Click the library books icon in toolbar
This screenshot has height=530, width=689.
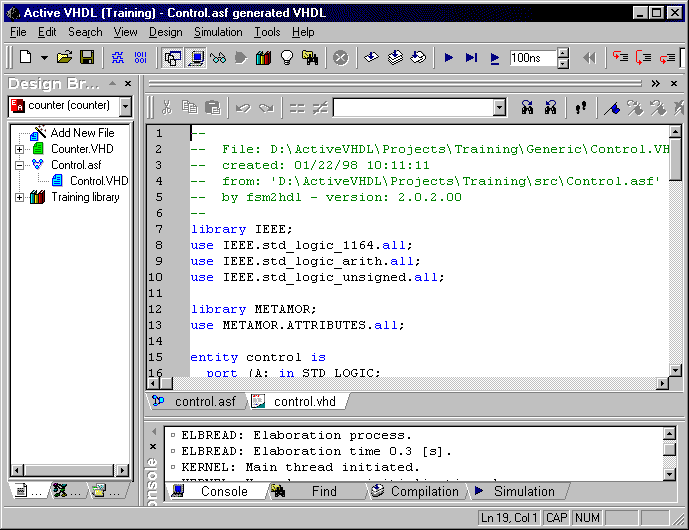tap(264, 58)
